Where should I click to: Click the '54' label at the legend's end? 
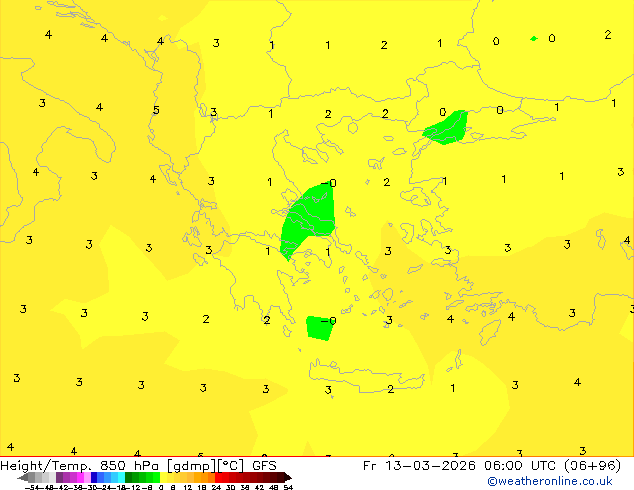click(288, 487)
